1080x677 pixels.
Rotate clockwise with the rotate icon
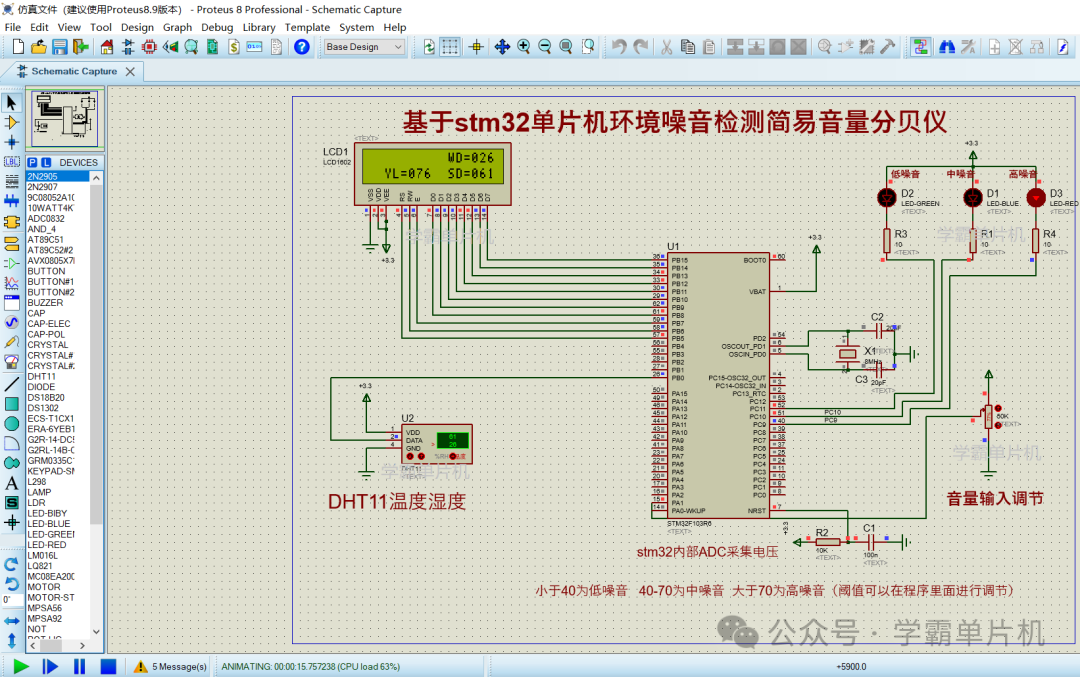(x=12, y=565)
